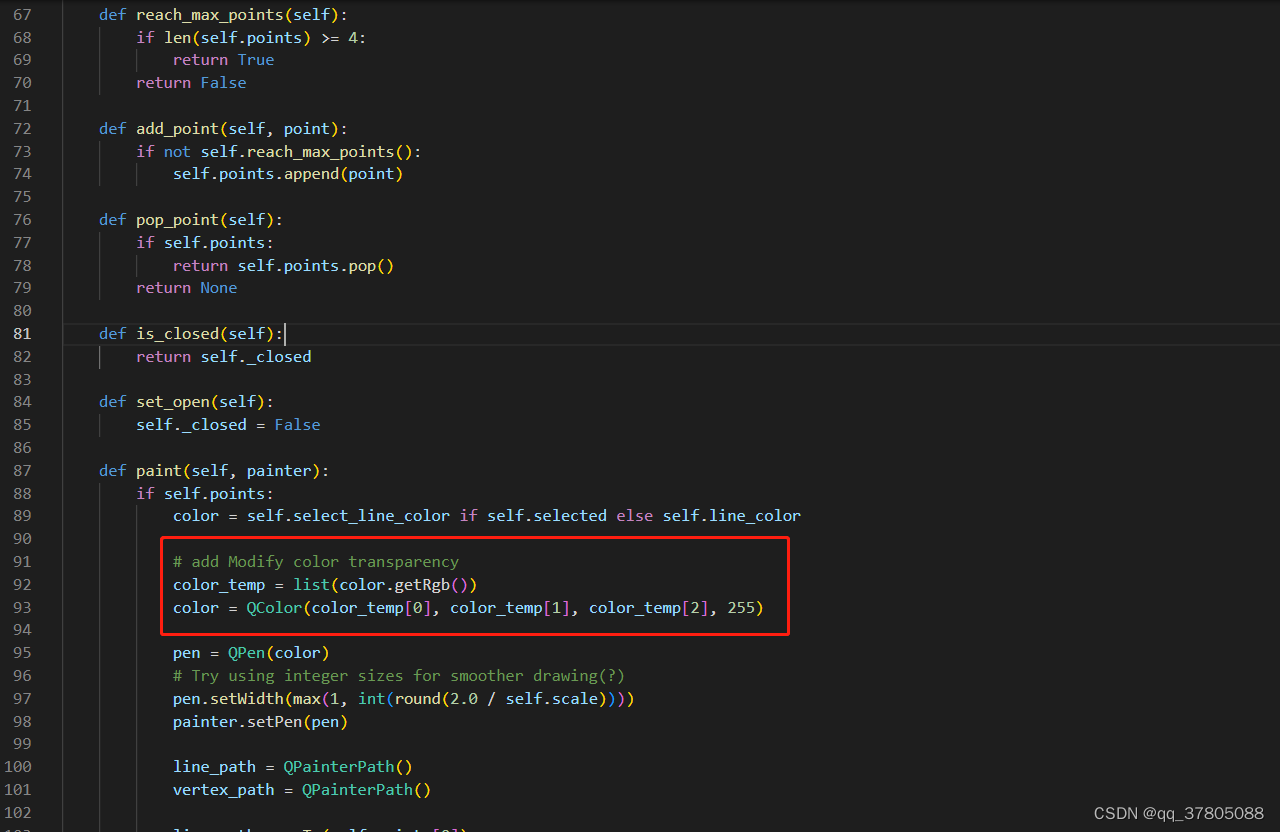This screenshot has width=1280, height=832.
Task: Click the "color = self.select_line_color if" line
Action: [x=487, y=516]
